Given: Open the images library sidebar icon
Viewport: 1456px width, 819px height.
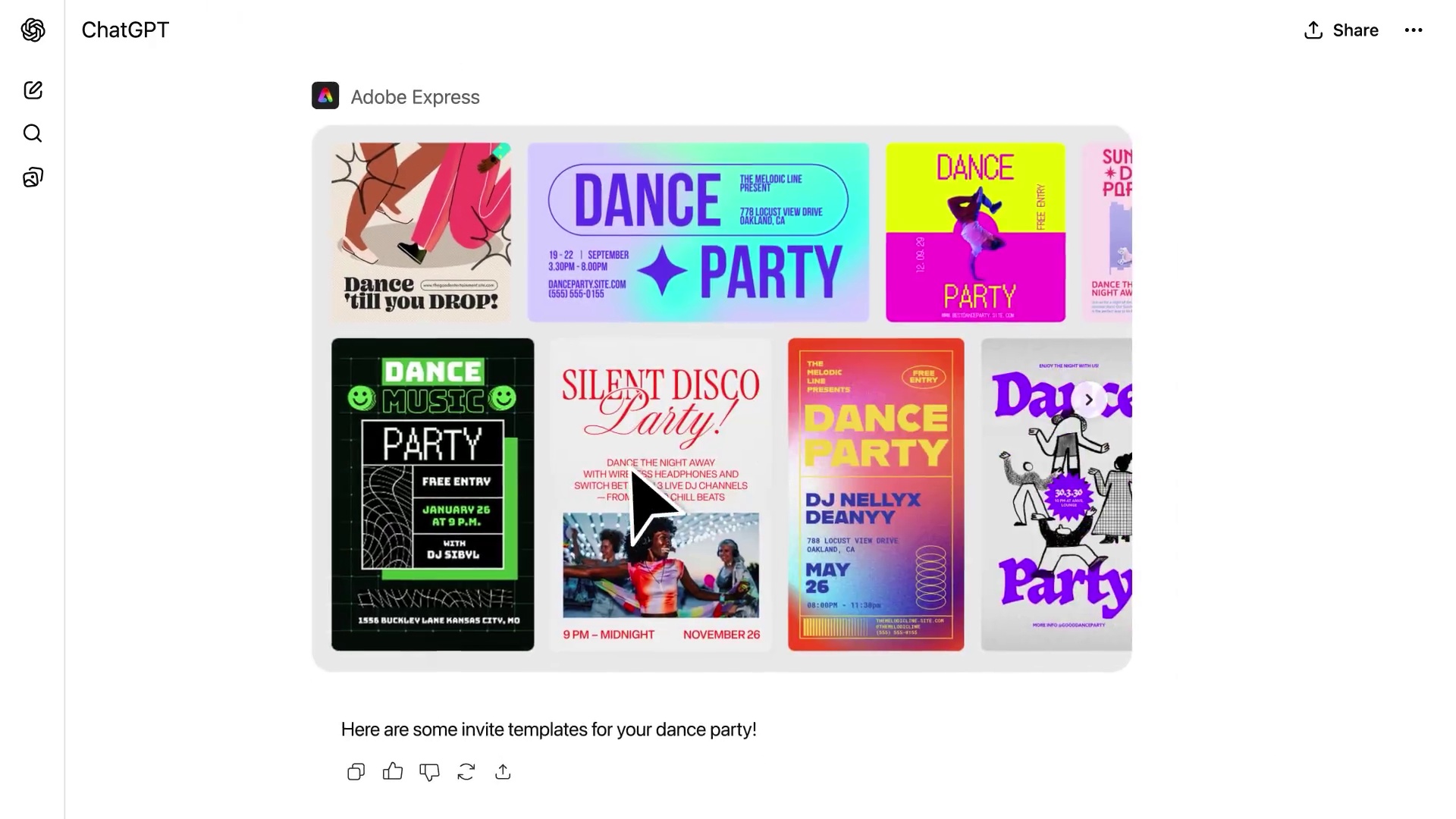Looking at the screenshot, I should (x=33, y=177).
